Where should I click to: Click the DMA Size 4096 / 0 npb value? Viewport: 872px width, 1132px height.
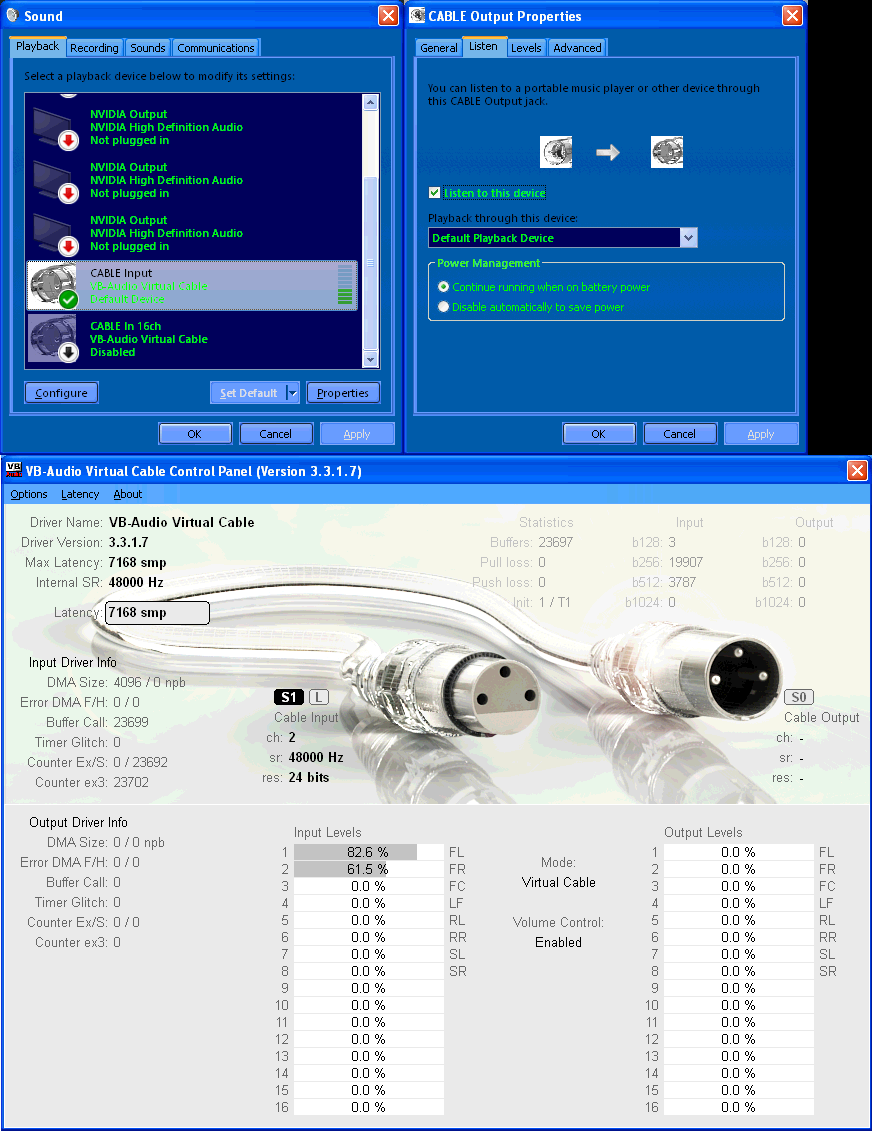point(149,682)
